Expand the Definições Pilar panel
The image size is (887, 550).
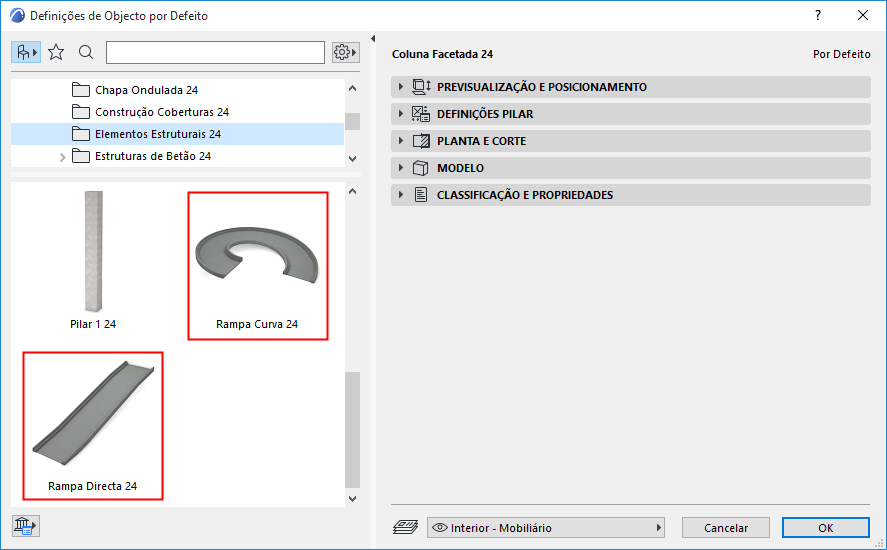pyautogui.click(x=401, y=114)
